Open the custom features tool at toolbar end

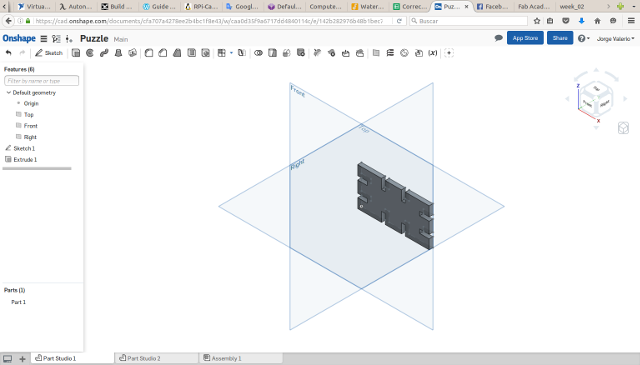pos(449,53)
